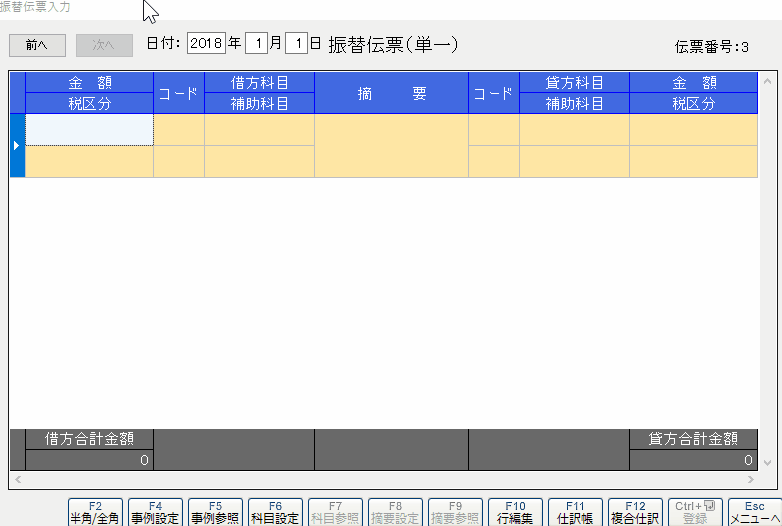This screenshot has height=526, width=782.
Task: Select the day input field
Action: click(x=296, y=44)
